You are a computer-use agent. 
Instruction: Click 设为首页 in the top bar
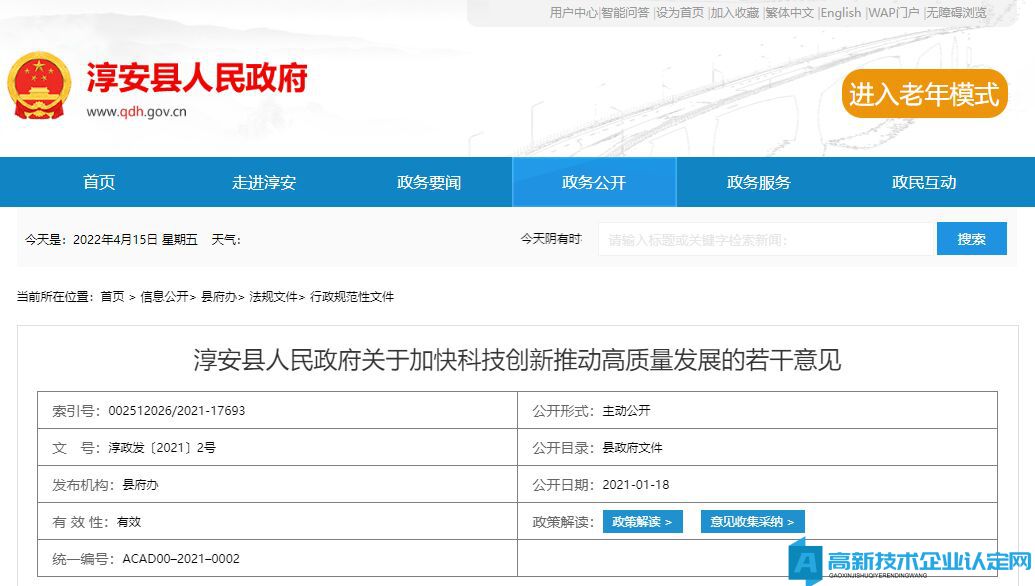(680, 13)
